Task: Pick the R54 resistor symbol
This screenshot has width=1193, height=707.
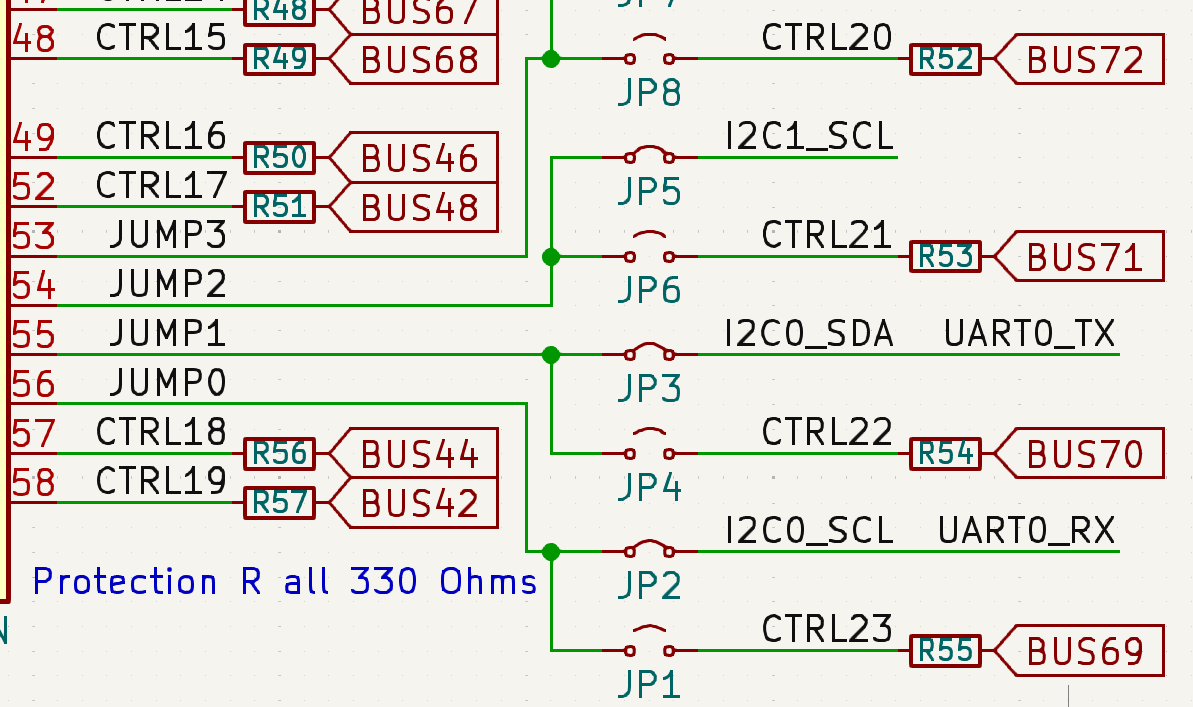Action: pos(946,454)
